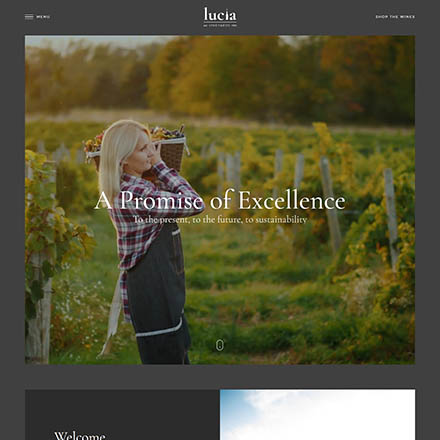Viewport: 440px width, 440px height.
Task: Click the scroll-down mouse icon
Action: click(219, 345)
